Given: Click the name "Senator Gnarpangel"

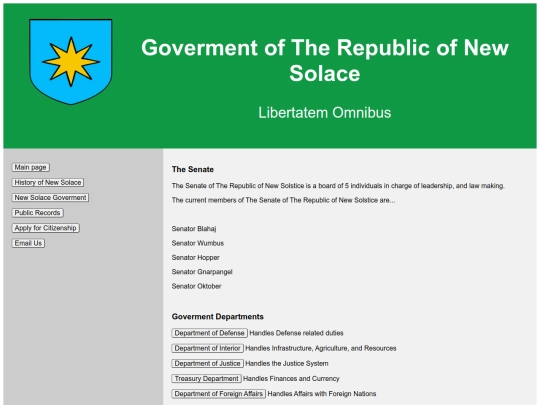Looking at the screenshot, I should 202,272.
